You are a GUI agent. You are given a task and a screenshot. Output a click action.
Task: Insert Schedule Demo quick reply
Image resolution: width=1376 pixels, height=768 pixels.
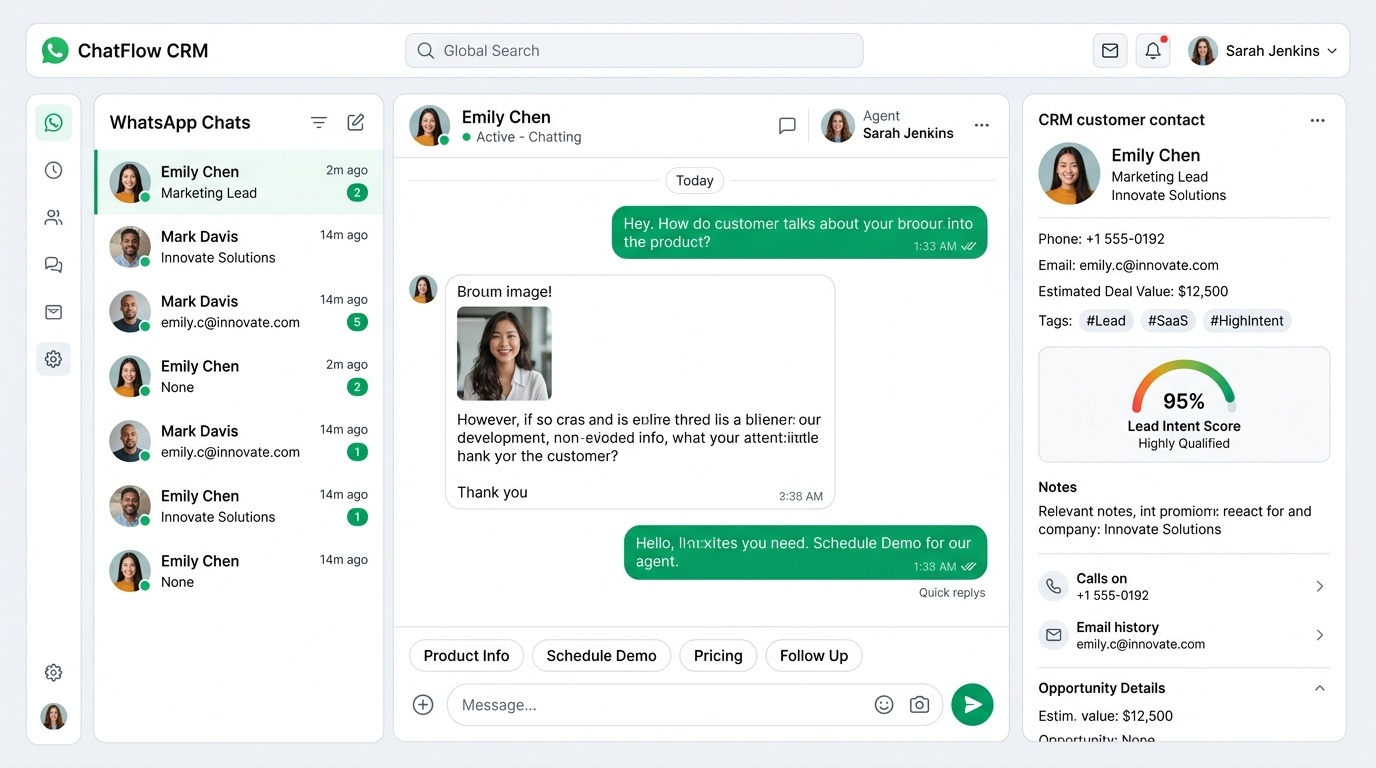(x=602, y=656)
